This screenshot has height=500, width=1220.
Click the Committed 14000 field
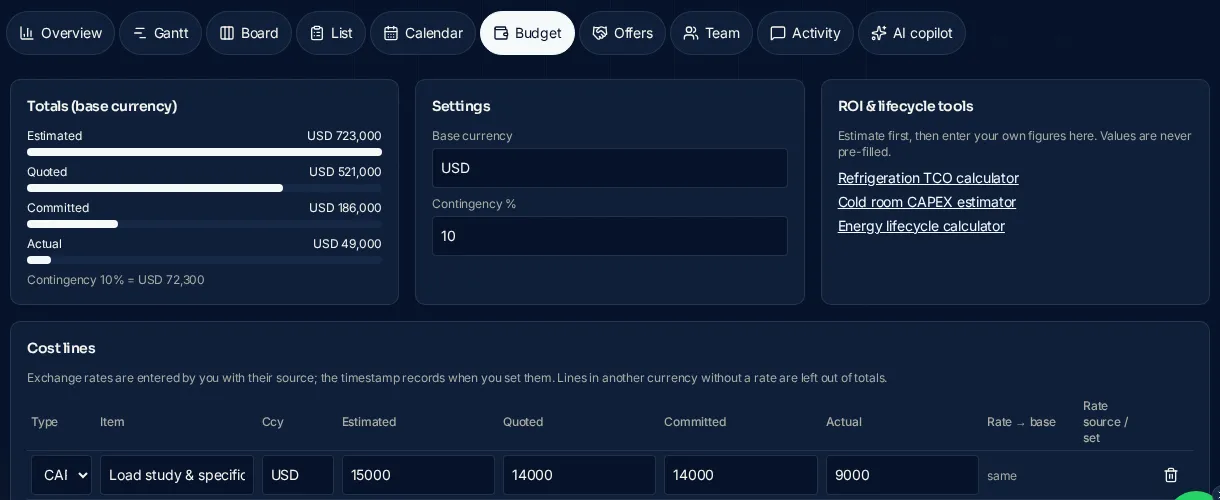(x=741, y=475)
